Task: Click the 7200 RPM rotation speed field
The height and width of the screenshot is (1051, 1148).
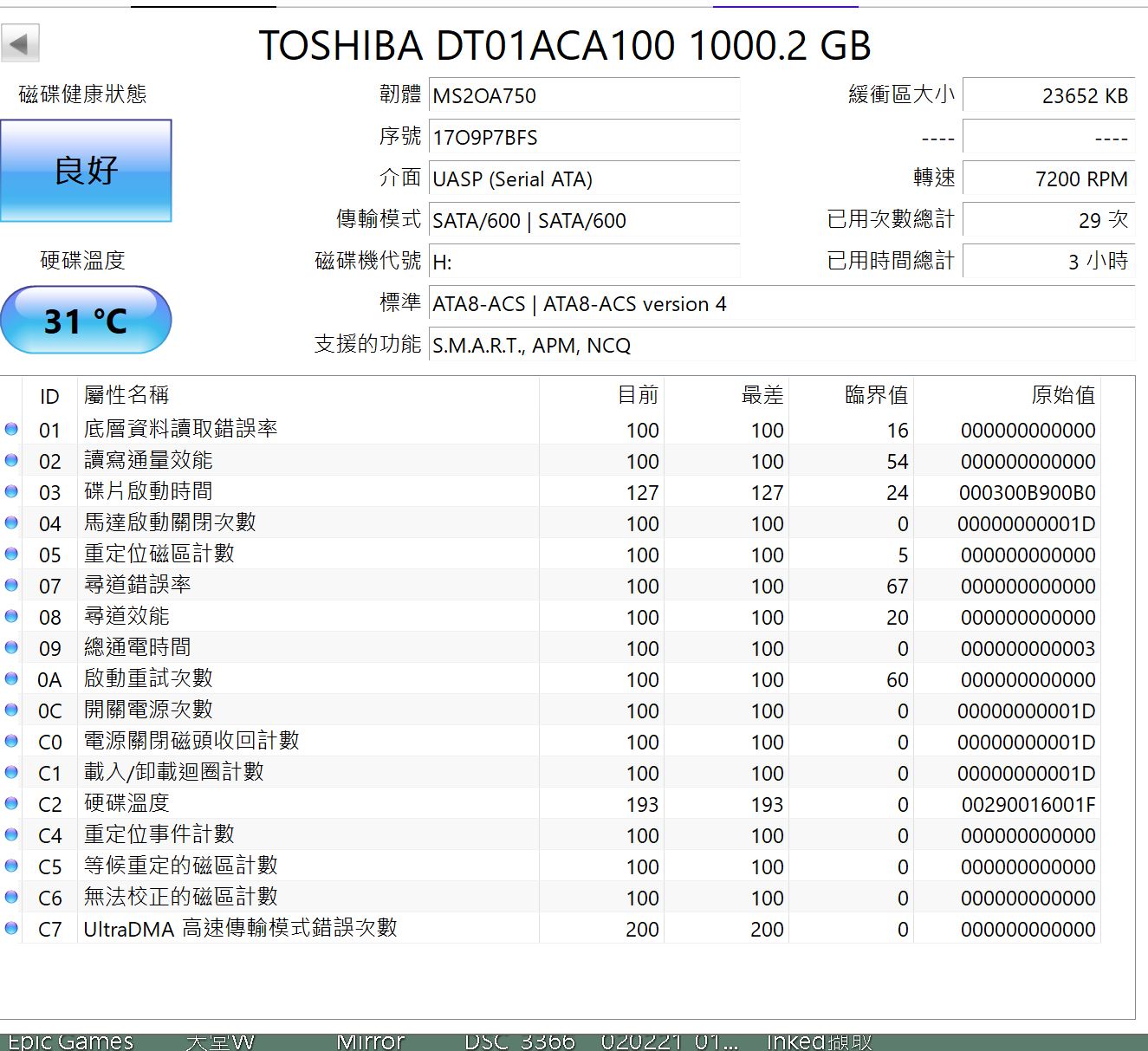Action: pos(1048,179)
